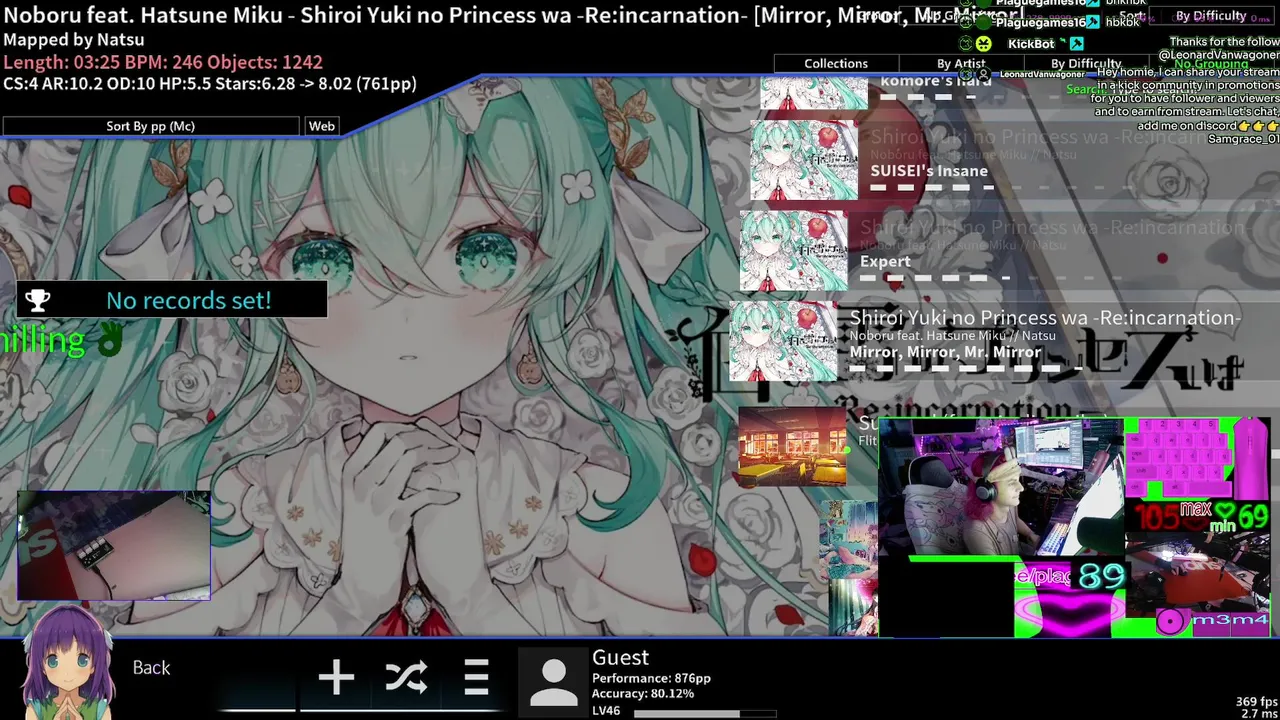Click the Expert beatmap thumbnail
This screenshot has width=1280, height=720.
pyautogui.click(x=793, y=251)
